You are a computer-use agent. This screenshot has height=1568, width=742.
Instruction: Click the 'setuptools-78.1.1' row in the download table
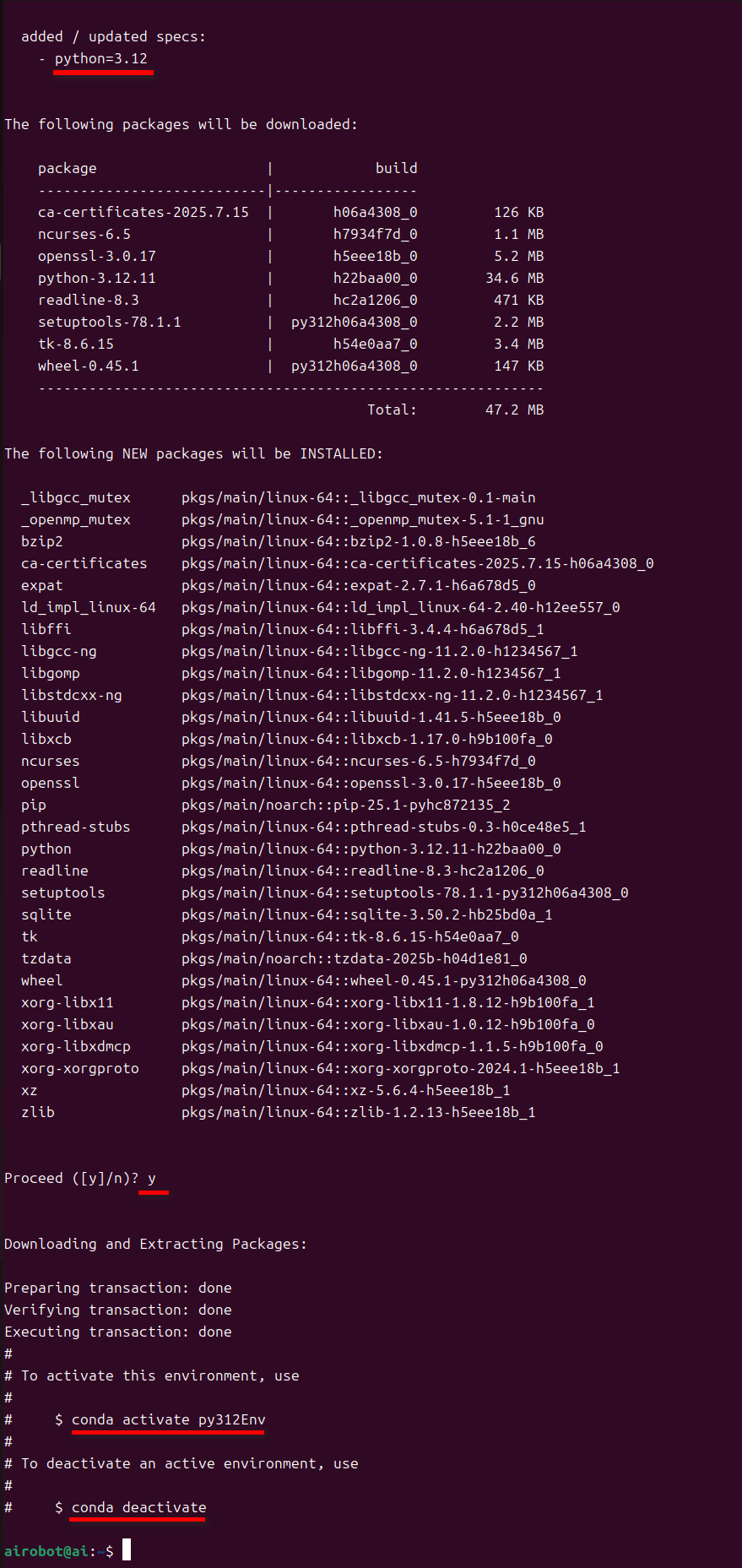(110, 322)
